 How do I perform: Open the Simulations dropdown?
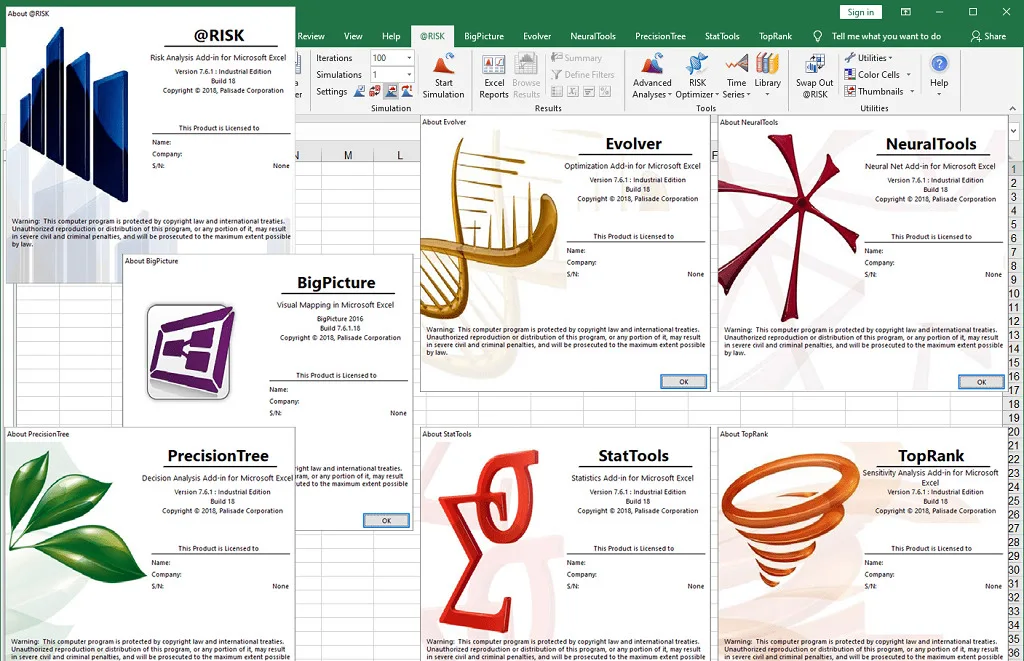[409, 74]
